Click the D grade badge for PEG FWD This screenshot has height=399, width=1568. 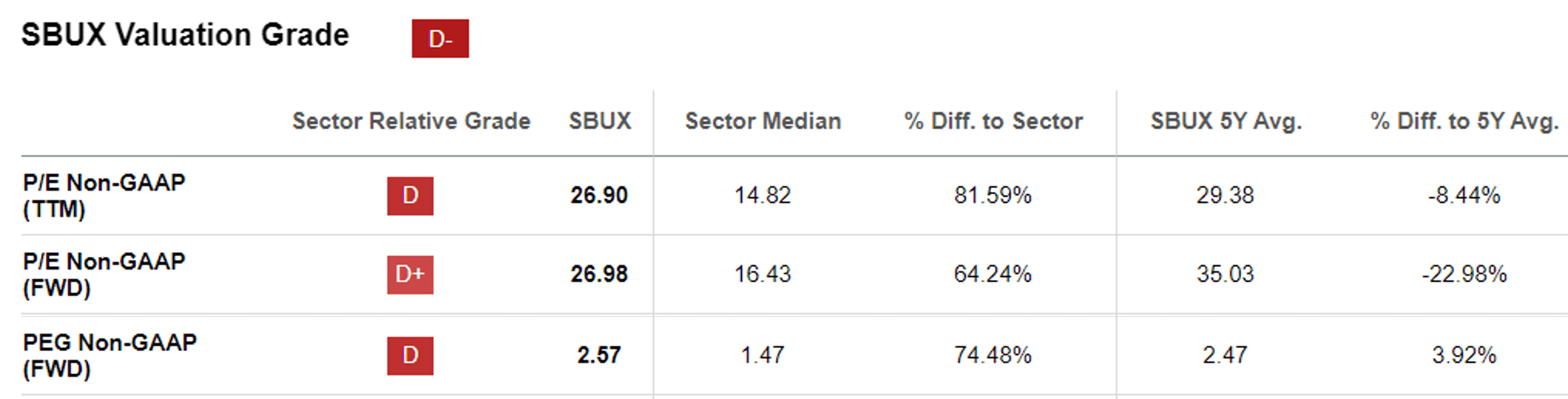(410, 355)
